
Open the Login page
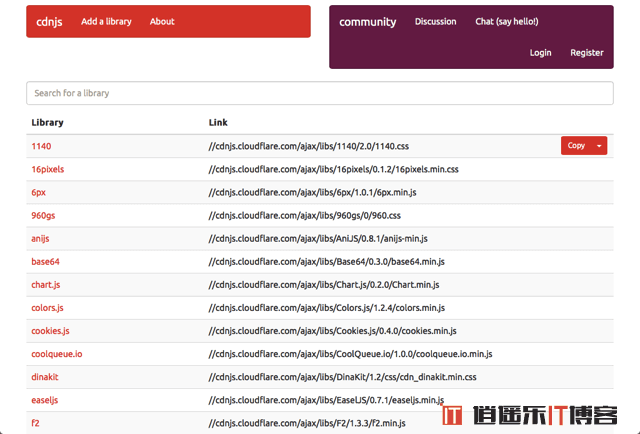tap(540, 53)
